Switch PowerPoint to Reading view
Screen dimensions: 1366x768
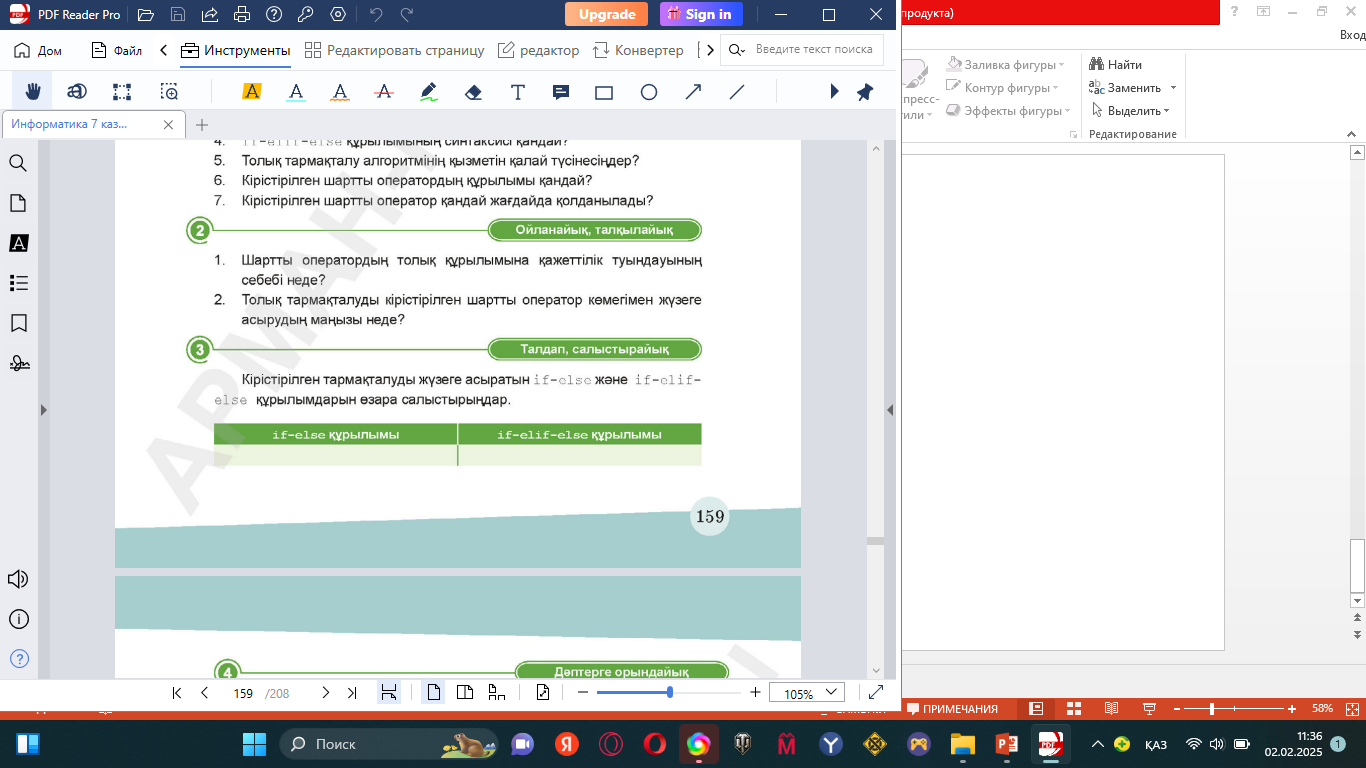coord(1111,709)
